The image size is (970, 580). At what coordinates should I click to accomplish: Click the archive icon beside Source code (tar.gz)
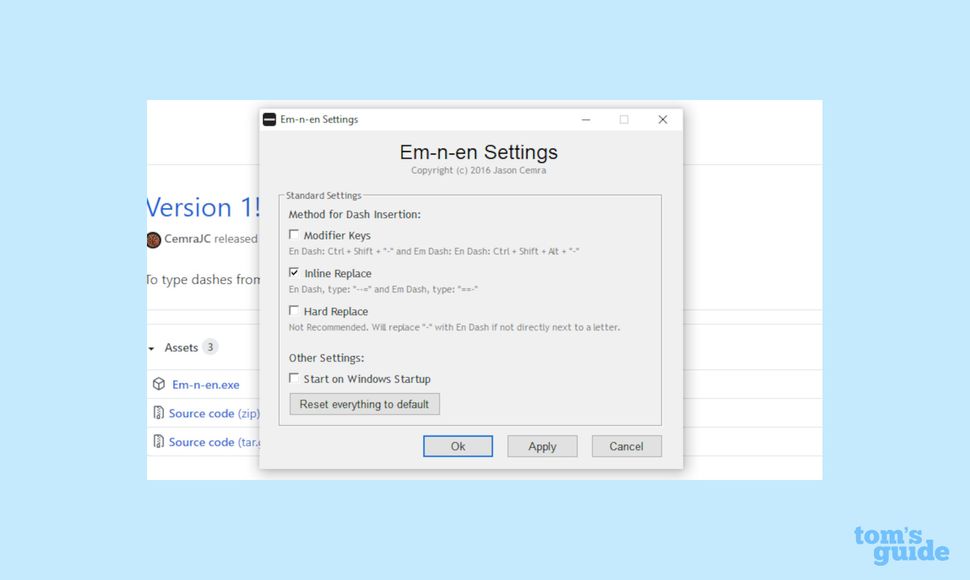(x=158, y=442)
